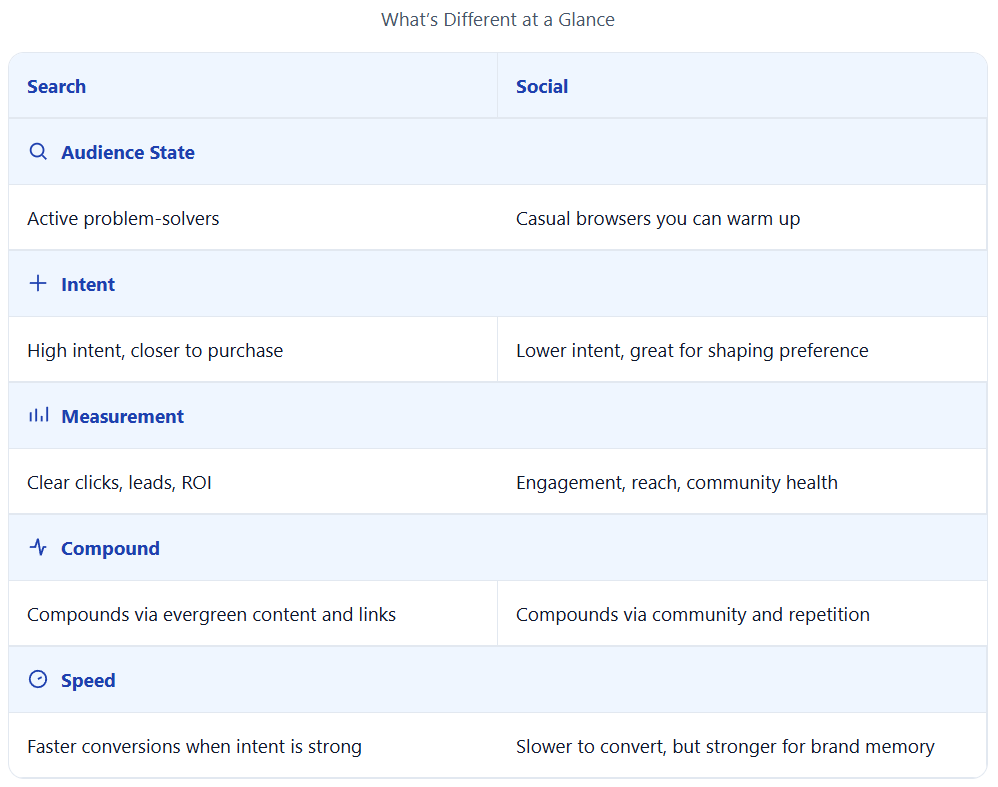Click the Compound section label
This screenshot has width=998, height=787.
point(110,549)
